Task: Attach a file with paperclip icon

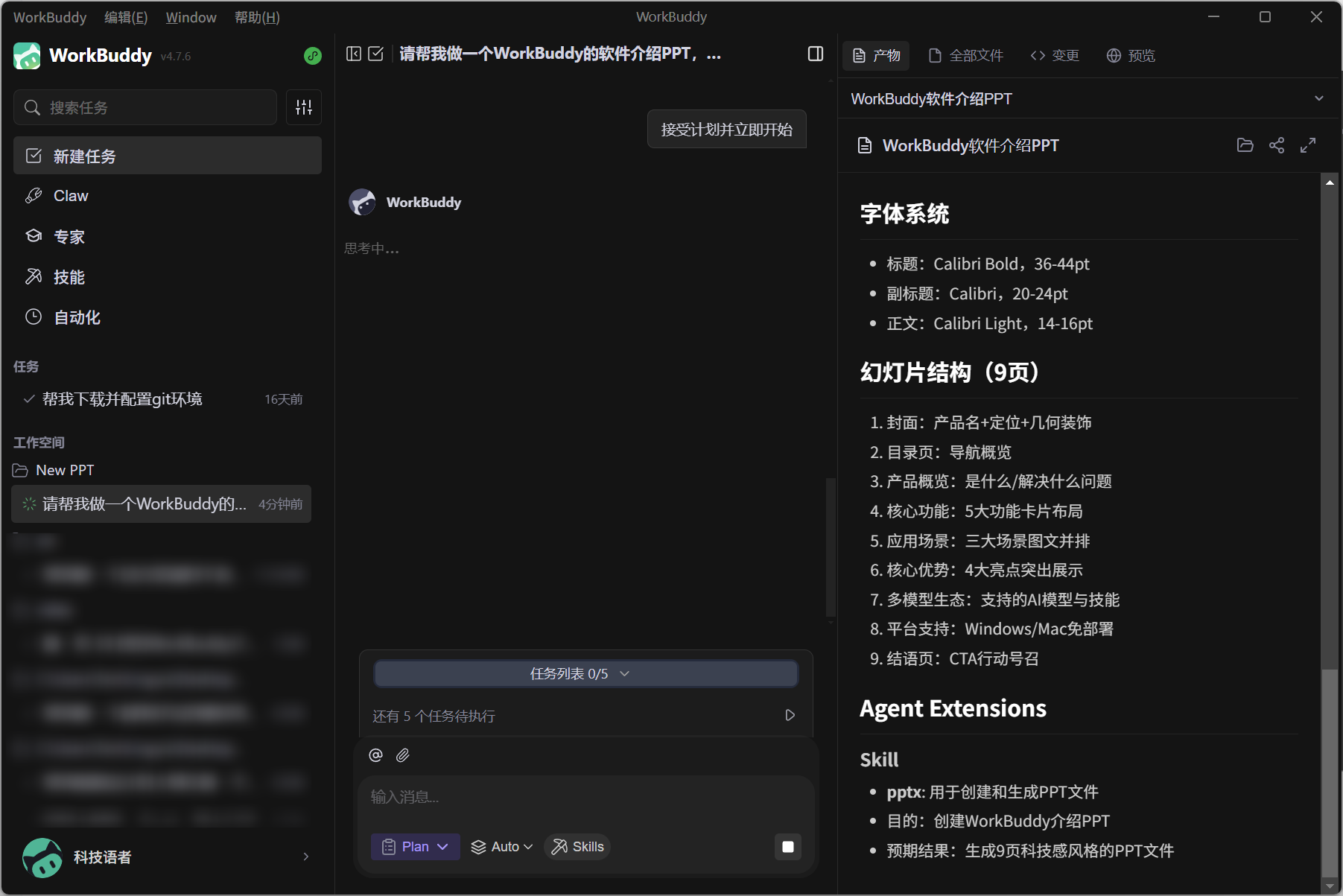Action: [x=403, y=755]
